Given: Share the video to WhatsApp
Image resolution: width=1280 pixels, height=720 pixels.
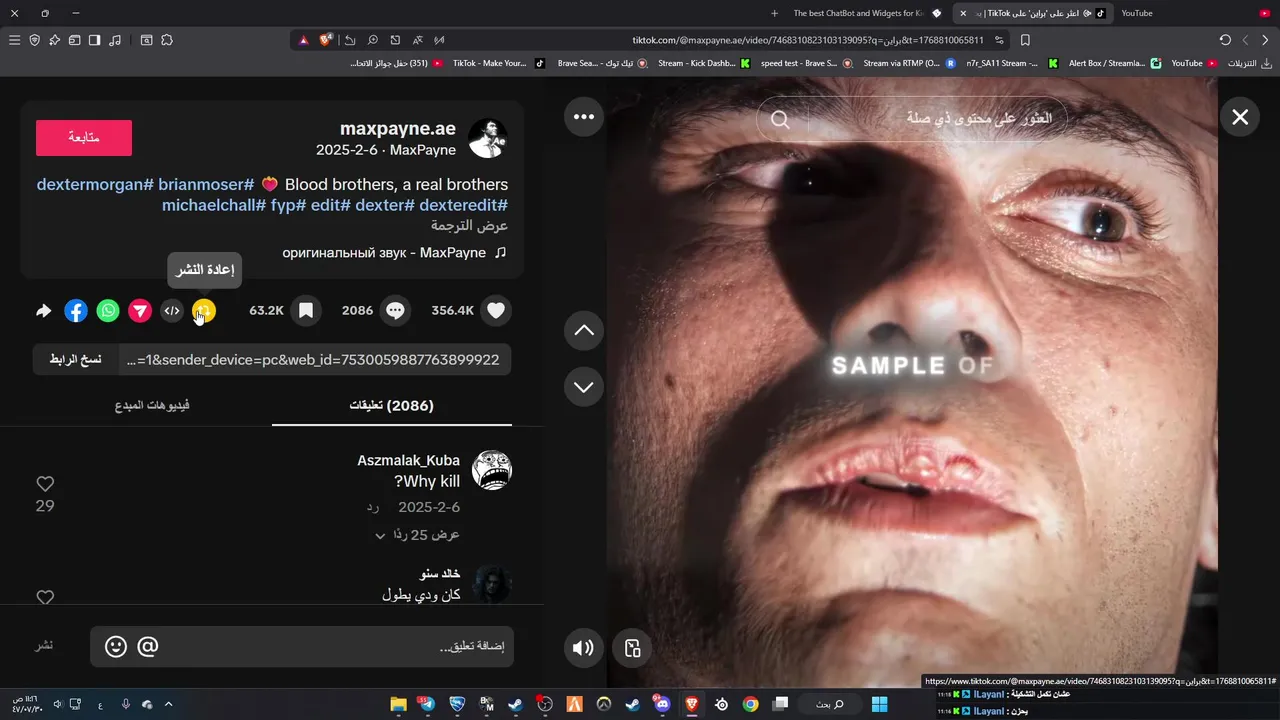Looking at the screenshot, I should pos(108,311).
